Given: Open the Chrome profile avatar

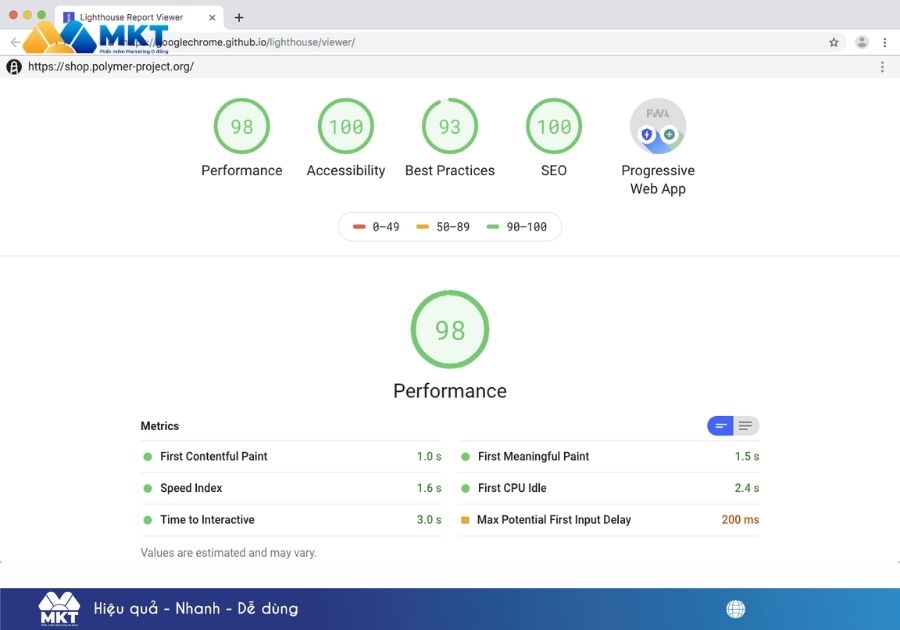Looking at the screenshot, I should click(x=862, y=42).
